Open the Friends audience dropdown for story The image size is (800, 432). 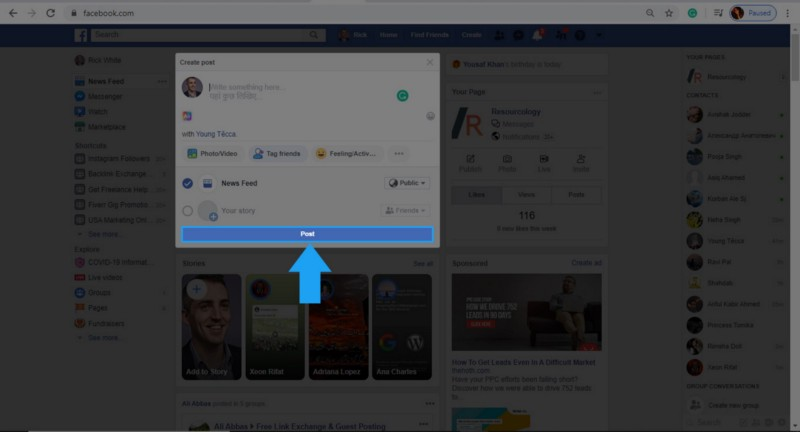pos(405,211)
